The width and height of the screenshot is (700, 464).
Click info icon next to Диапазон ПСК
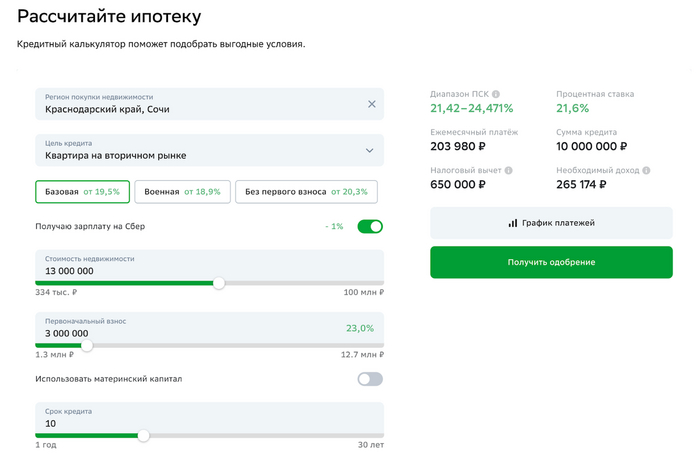click(496, 94)
